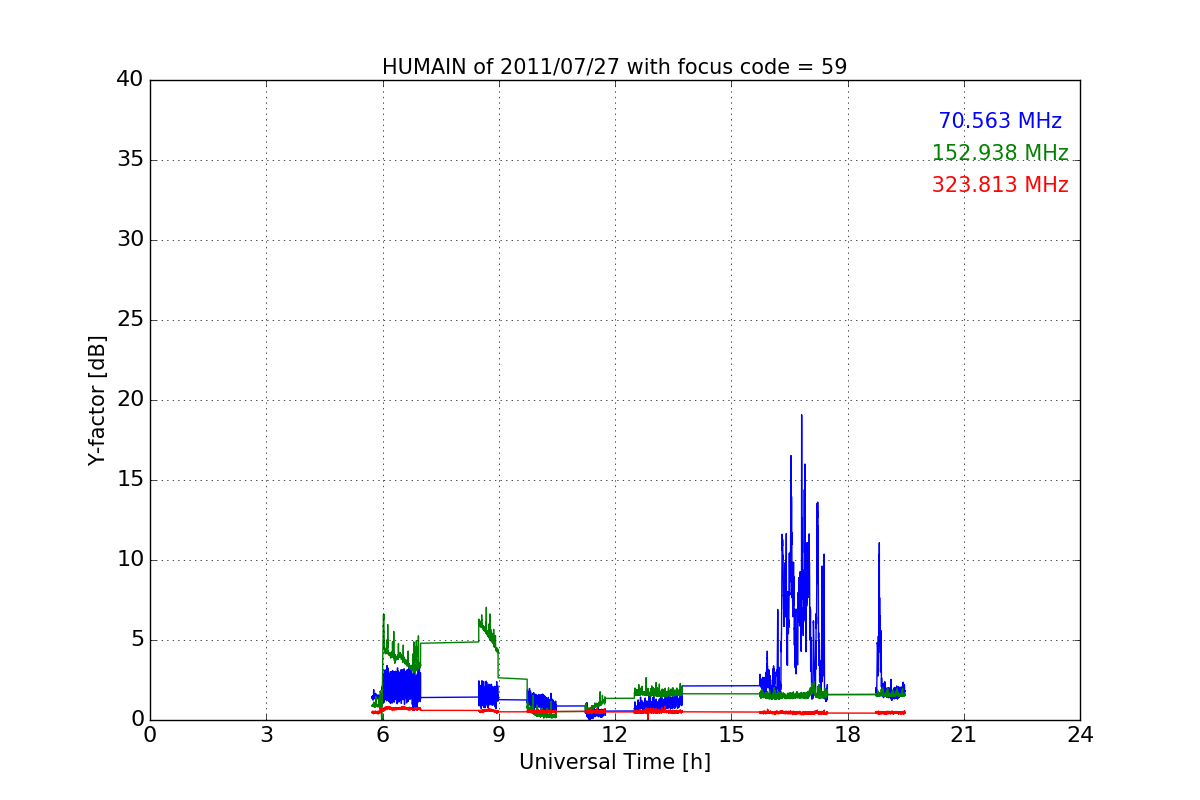Click the Universal Time [h] axis label

pos(614,762)
